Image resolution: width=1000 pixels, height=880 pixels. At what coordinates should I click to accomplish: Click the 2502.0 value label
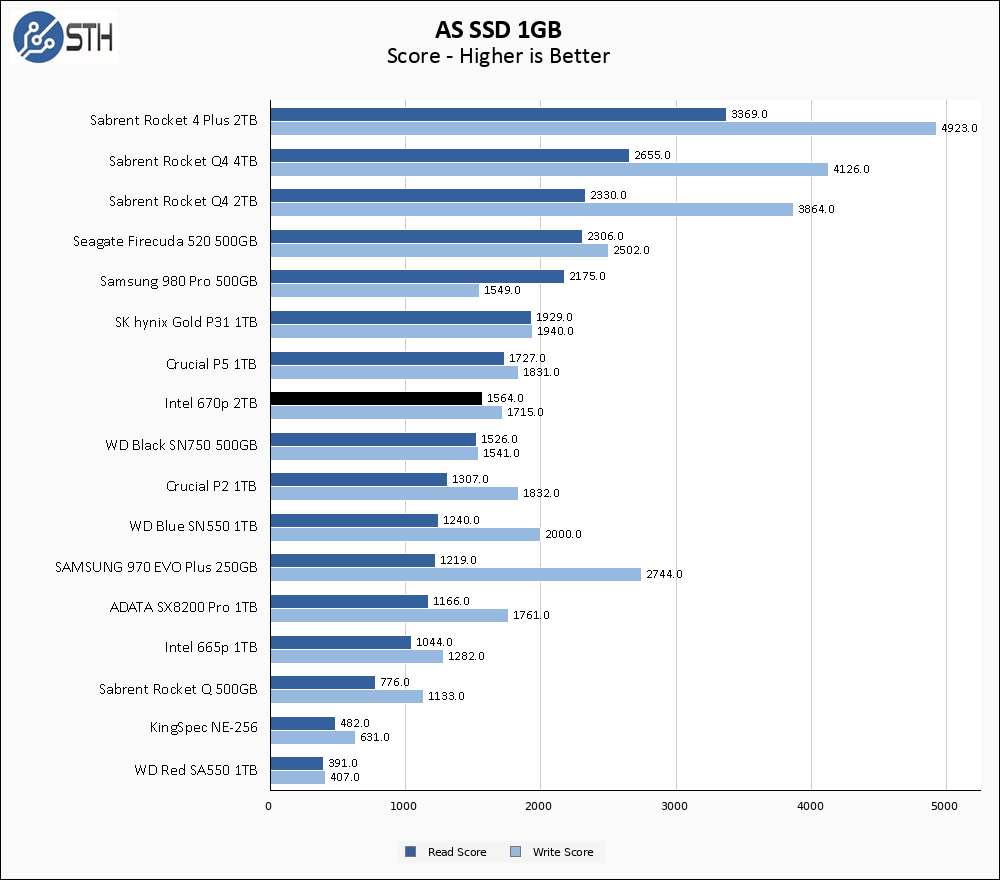click(631, 251)
